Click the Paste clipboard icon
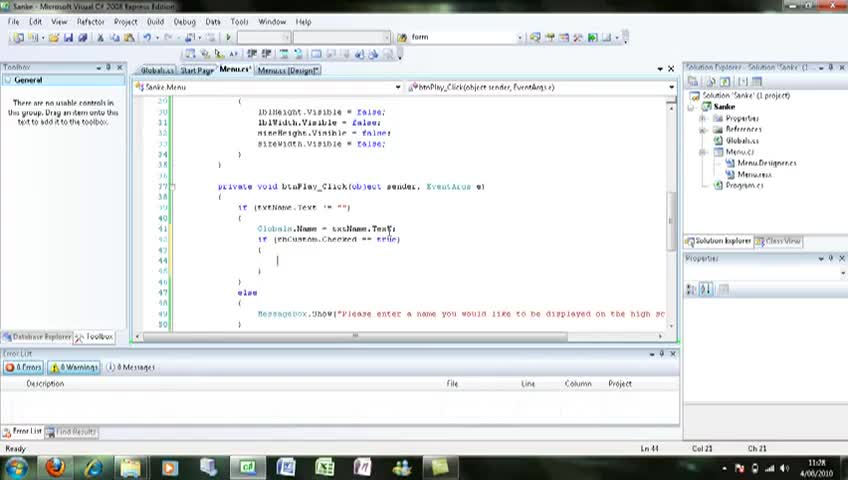The image size is (848, 480). tap(129, 38)
